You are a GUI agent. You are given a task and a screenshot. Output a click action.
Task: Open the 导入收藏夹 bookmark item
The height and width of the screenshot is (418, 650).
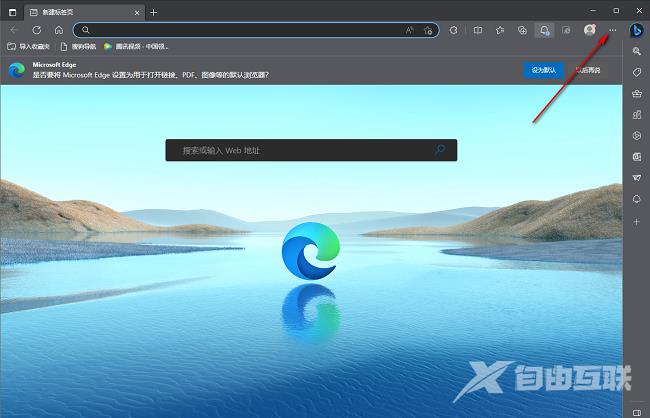click(28, 46)
